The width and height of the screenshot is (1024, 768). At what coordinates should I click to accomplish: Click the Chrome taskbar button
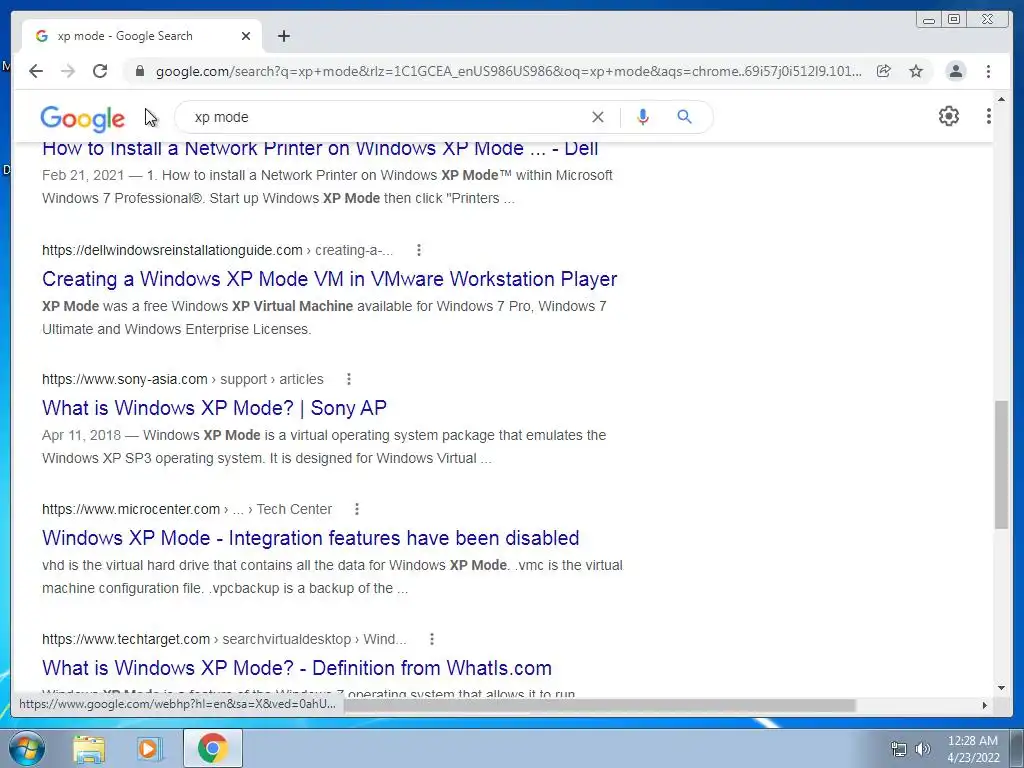[x=213, y=748]
